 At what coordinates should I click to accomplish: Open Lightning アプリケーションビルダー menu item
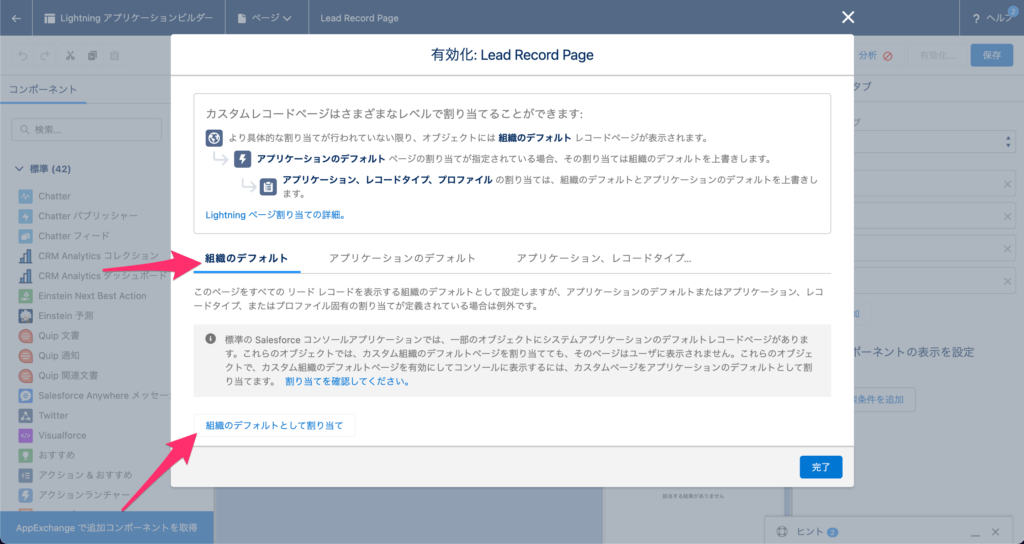point(129,18)
